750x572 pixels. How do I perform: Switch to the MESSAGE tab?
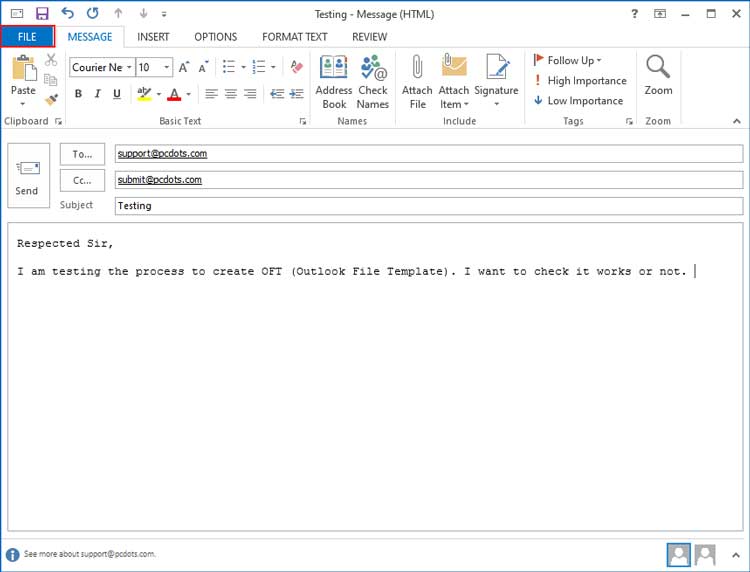89,37
